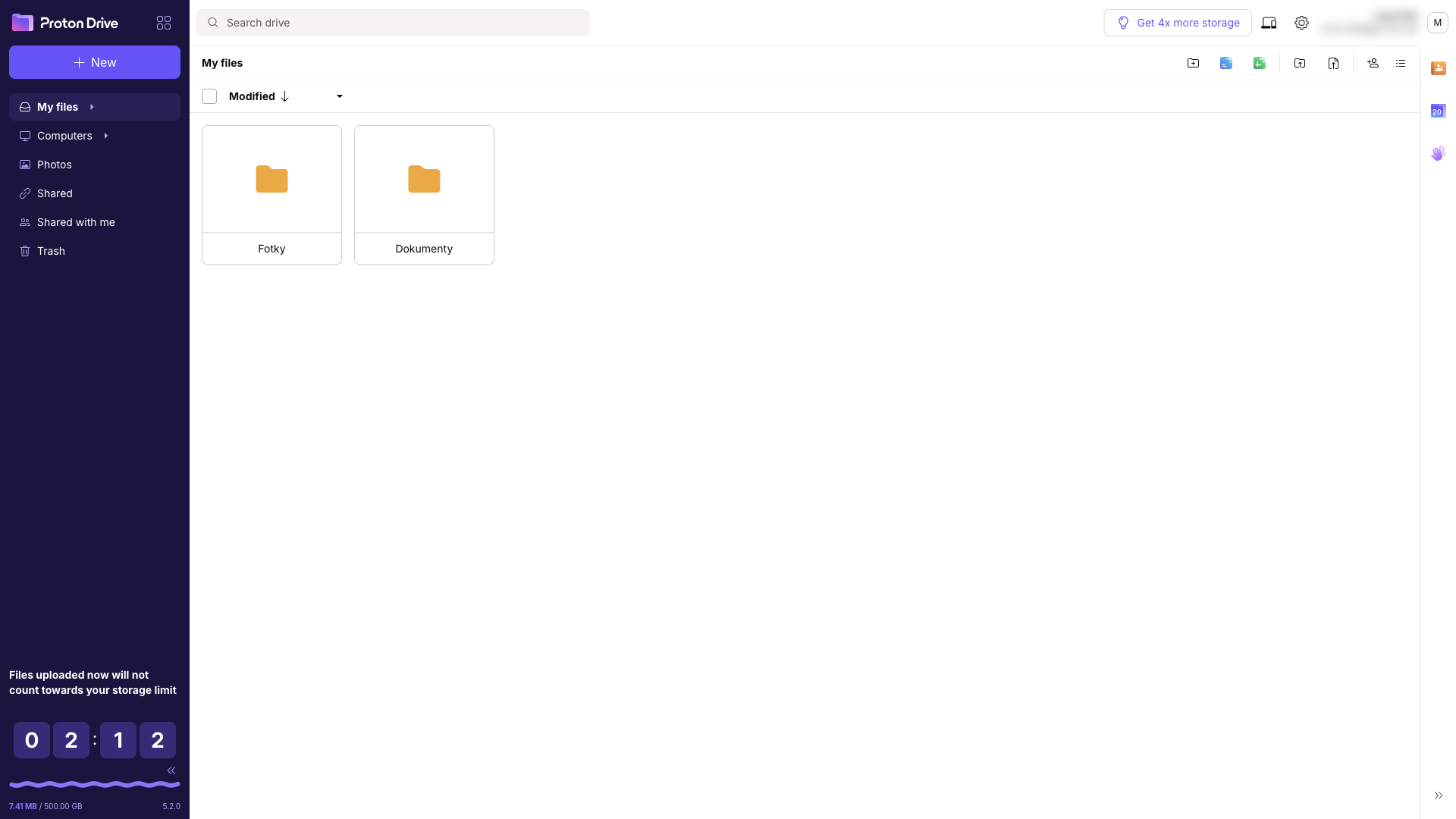Viewport: 1456px width, 819px height.
Task: Click the upload folder icon
Action: [1300, 63]
